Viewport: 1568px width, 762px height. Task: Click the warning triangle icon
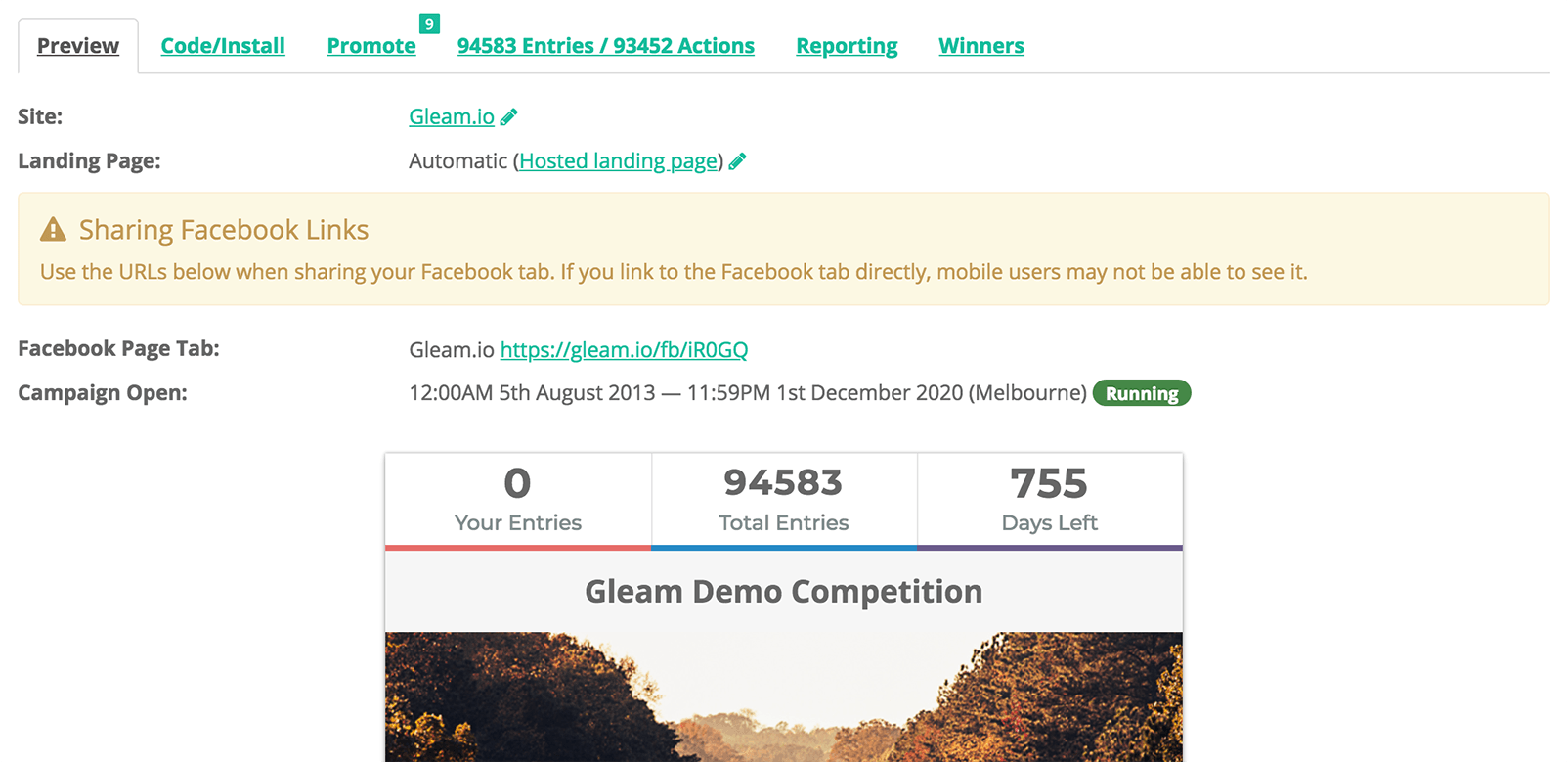coord(53,230)
